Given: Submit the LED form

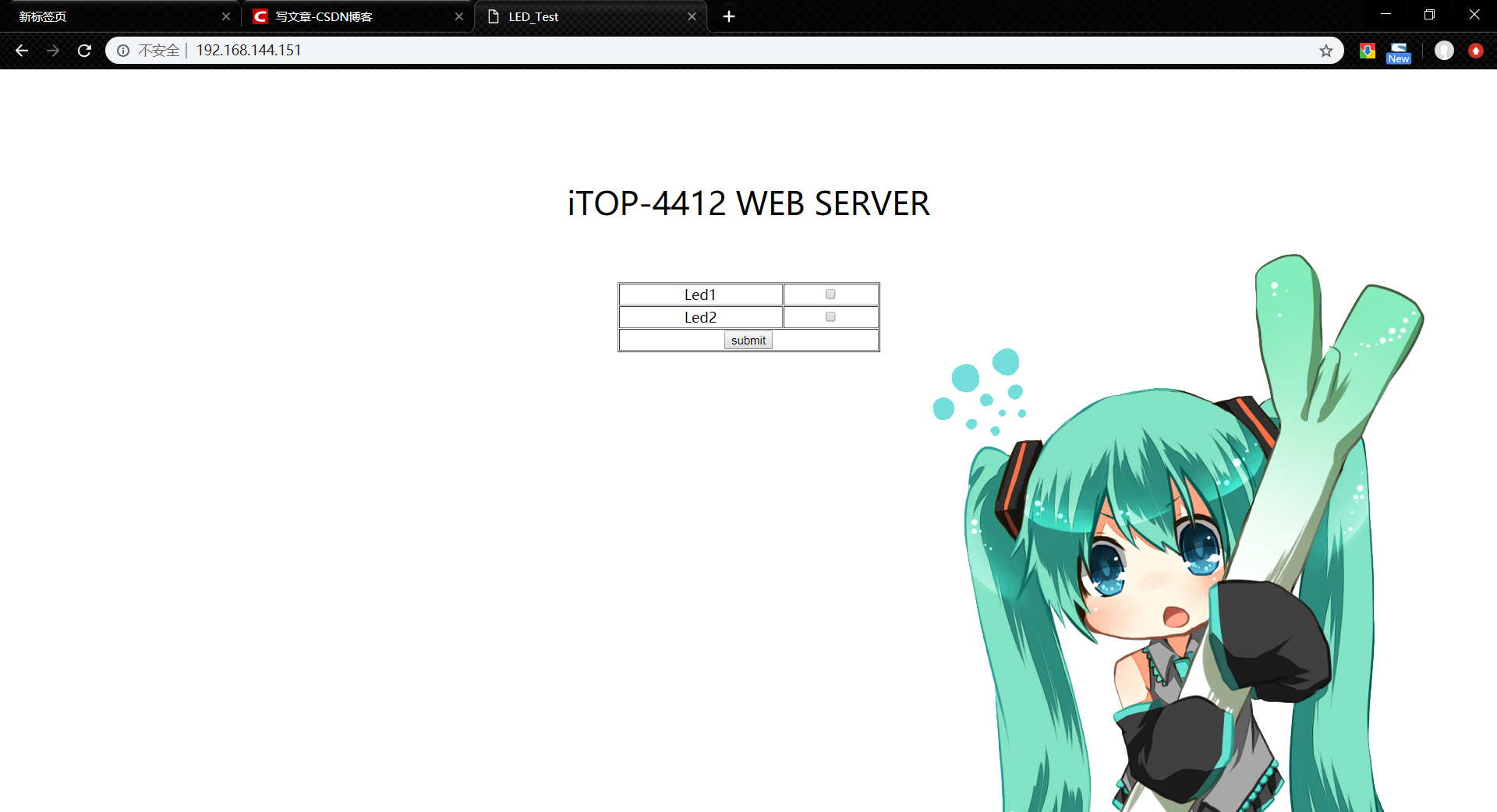Looking at the screenshot, I should (x=748, y=341).
